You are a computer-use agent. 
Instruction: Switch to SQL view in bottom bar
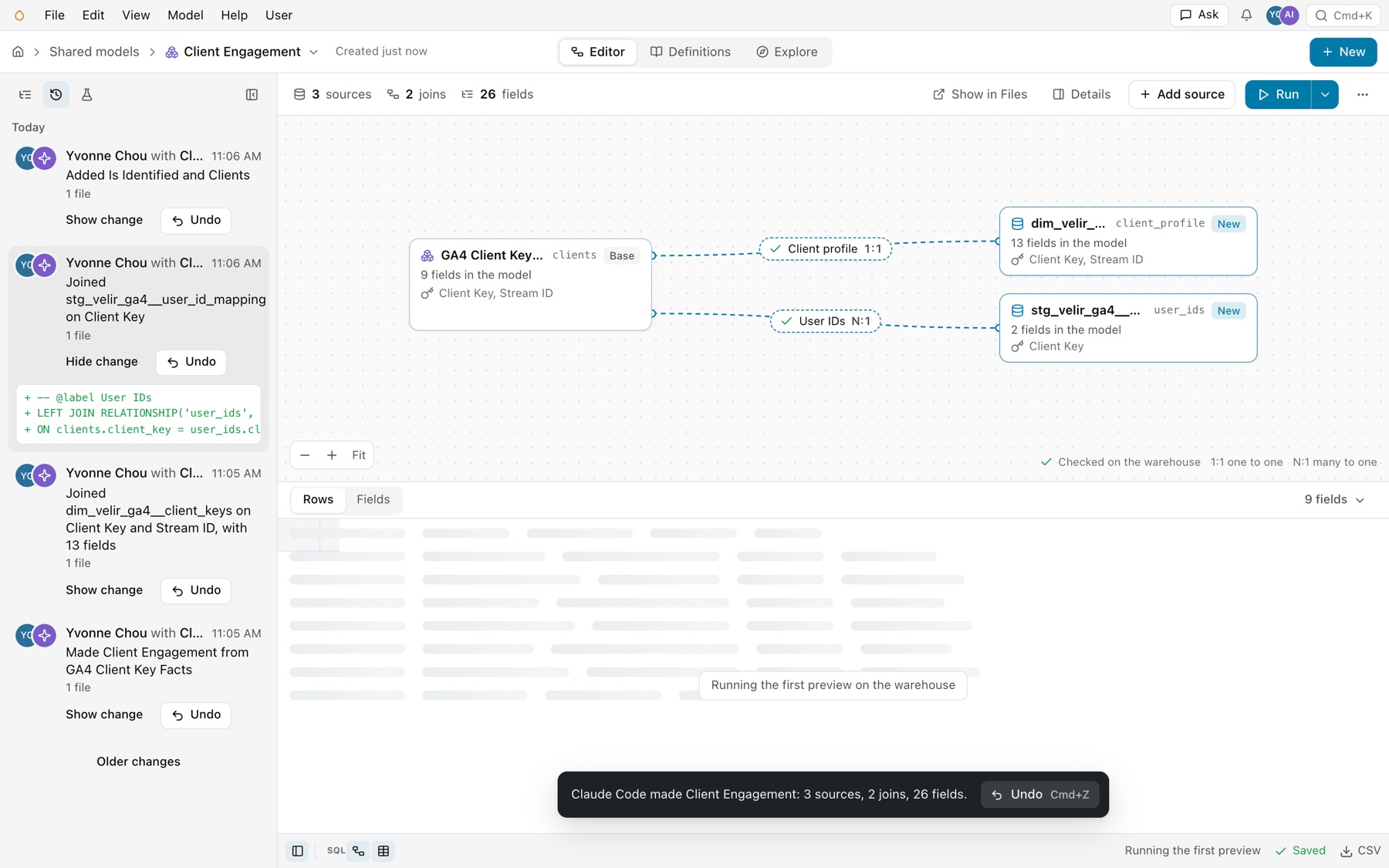click(x=336, y=851)
